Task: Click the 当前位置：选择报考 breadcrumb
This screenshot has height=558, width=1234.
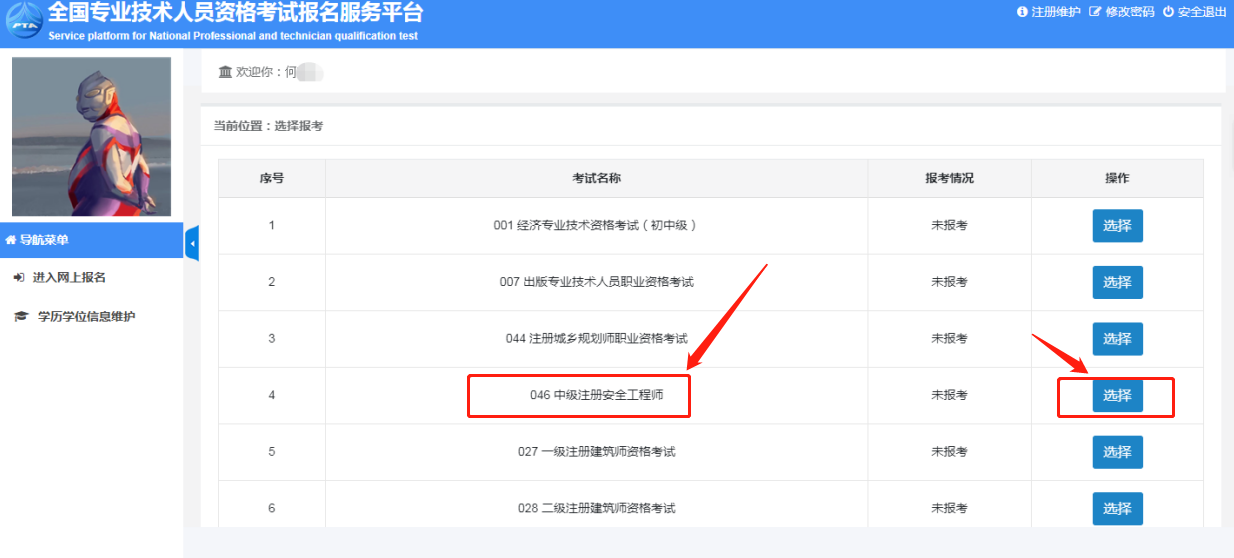Action: point(268,126)
